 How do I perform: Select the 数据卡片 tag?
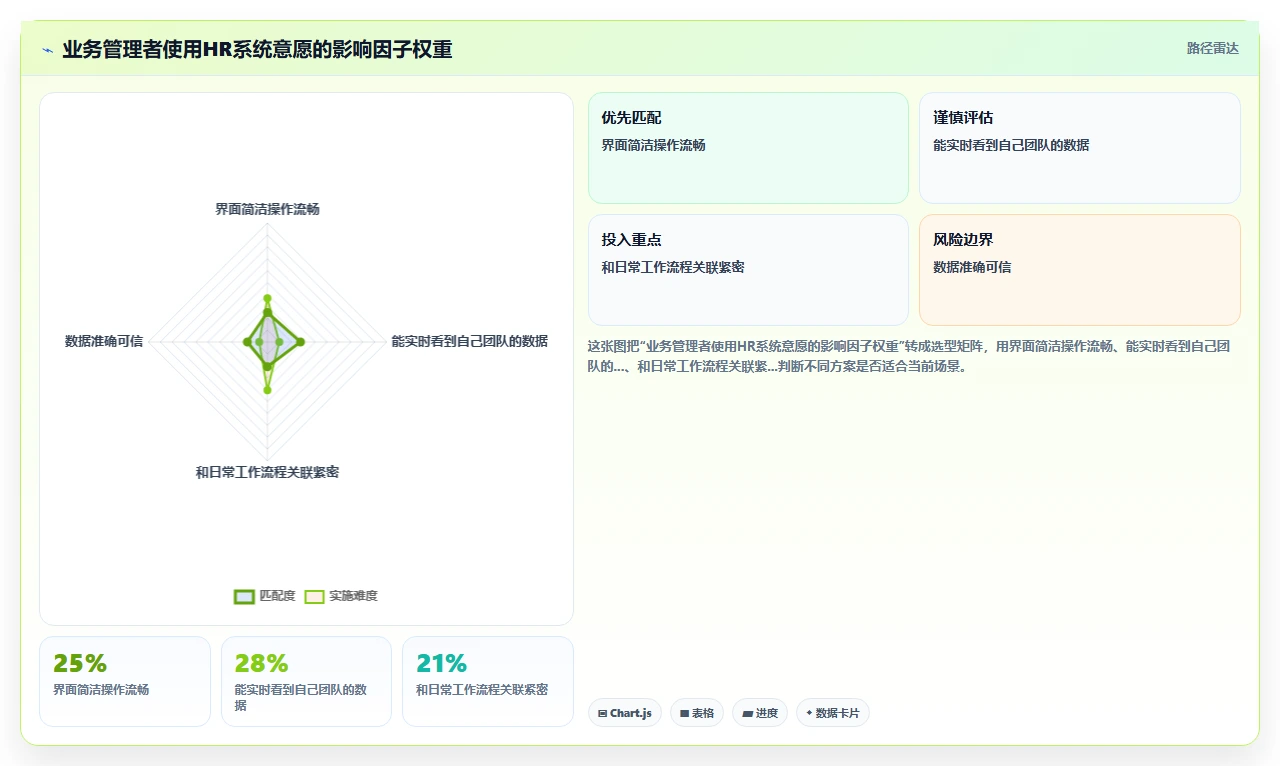[833, 713]
